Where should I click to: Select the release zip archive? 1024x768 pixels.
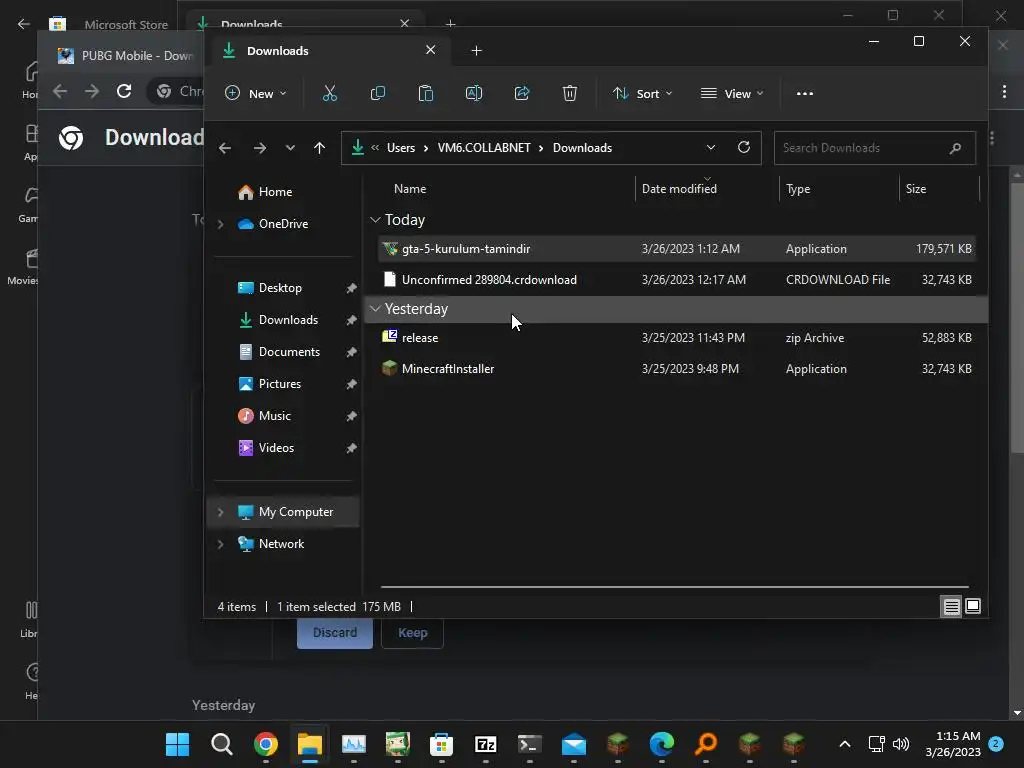pos(677,338)
